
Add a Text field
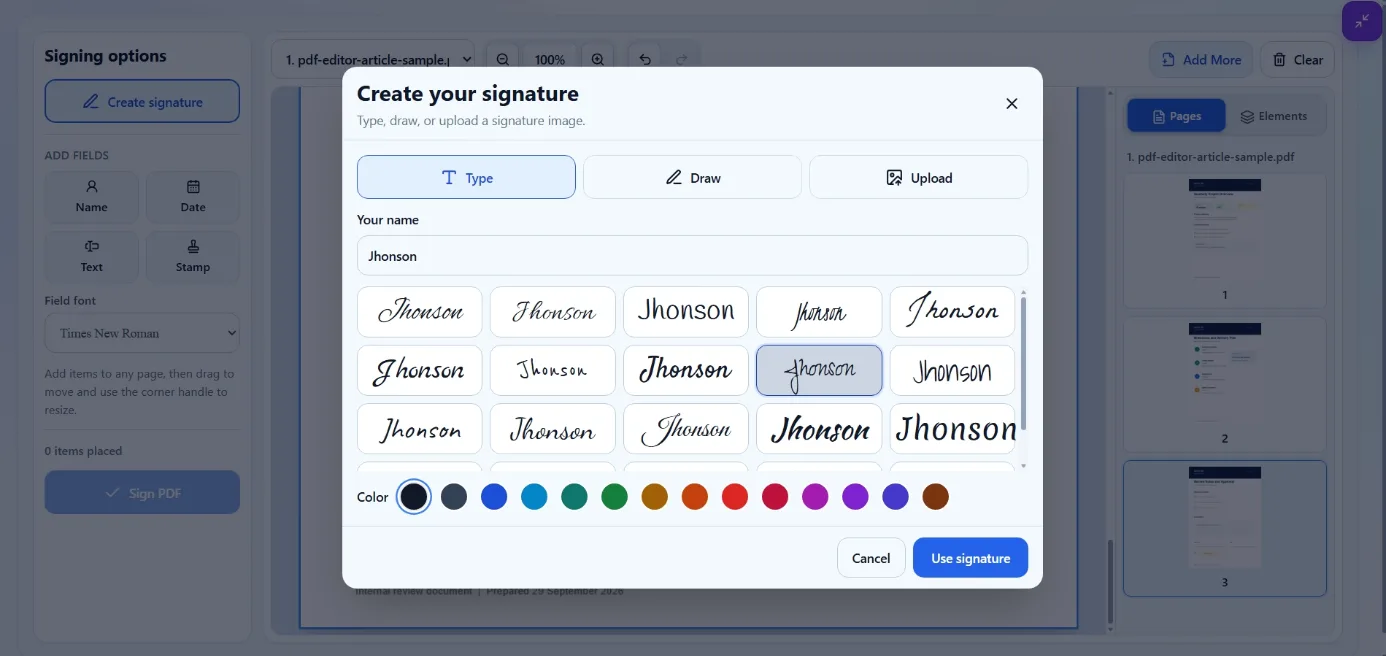tap(91, 257)
